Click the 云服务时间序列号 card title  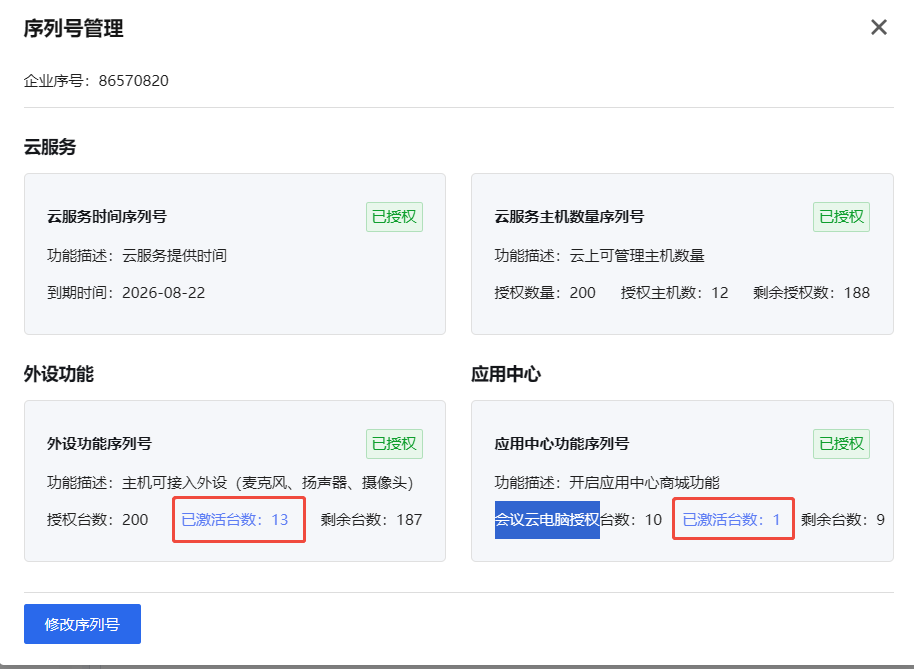pyautogui.click(x=107, y=216)
